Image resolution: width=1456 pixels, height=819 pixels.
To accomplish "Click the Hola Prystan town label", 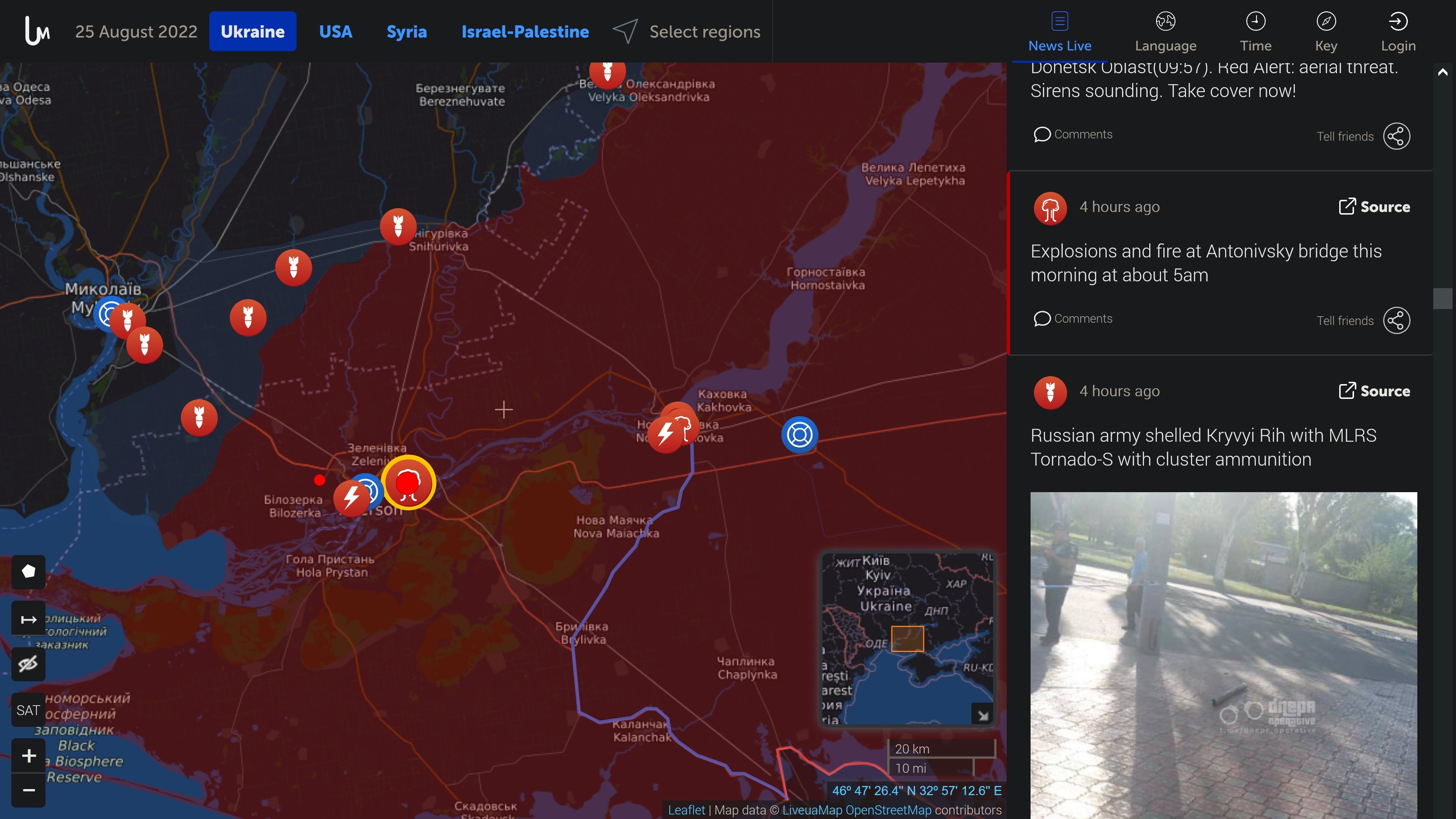I will [330, 565].
